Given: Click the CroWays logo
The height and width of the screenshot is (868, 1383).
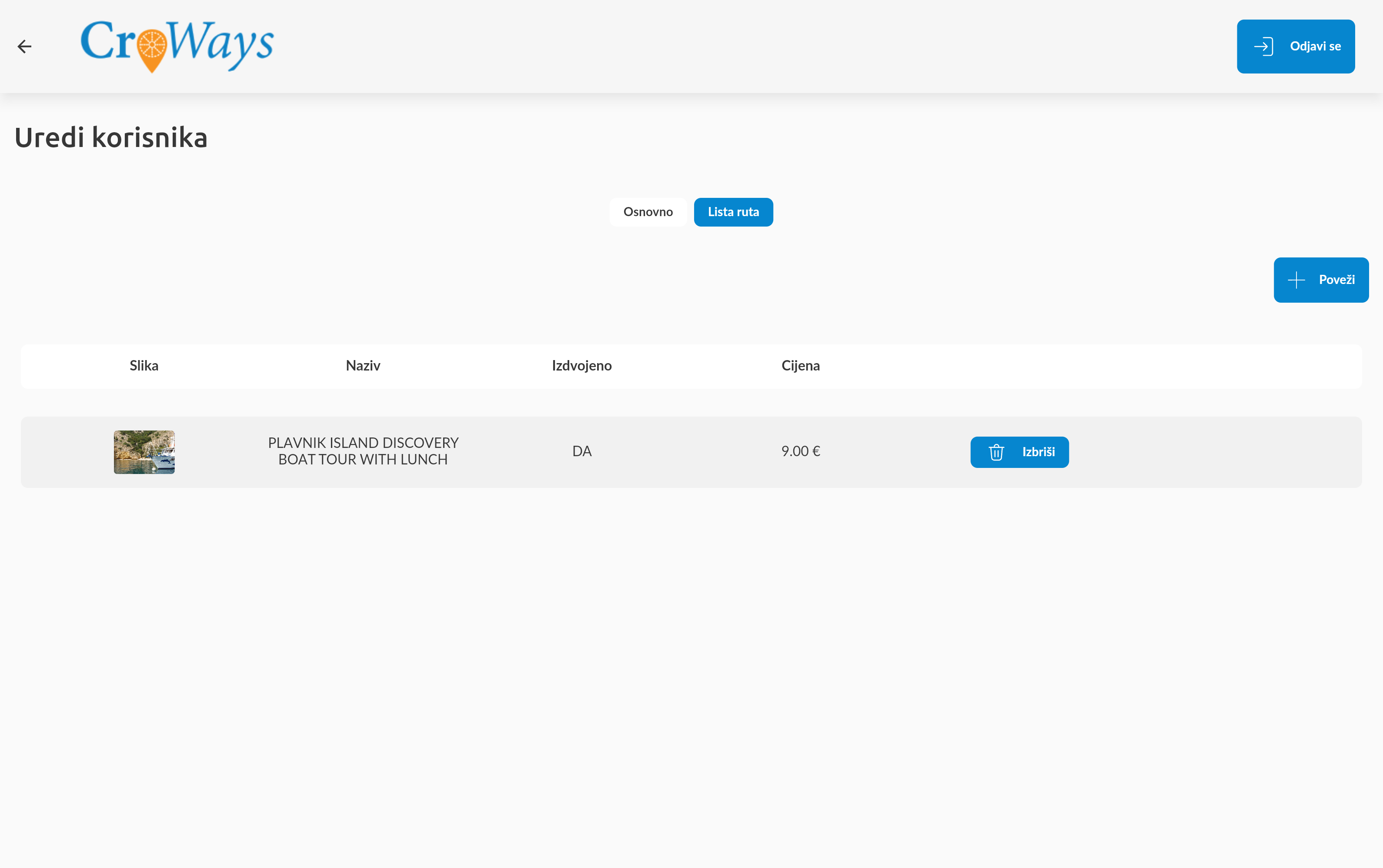Looking at the screenshot, I should [x=177, y=45].
